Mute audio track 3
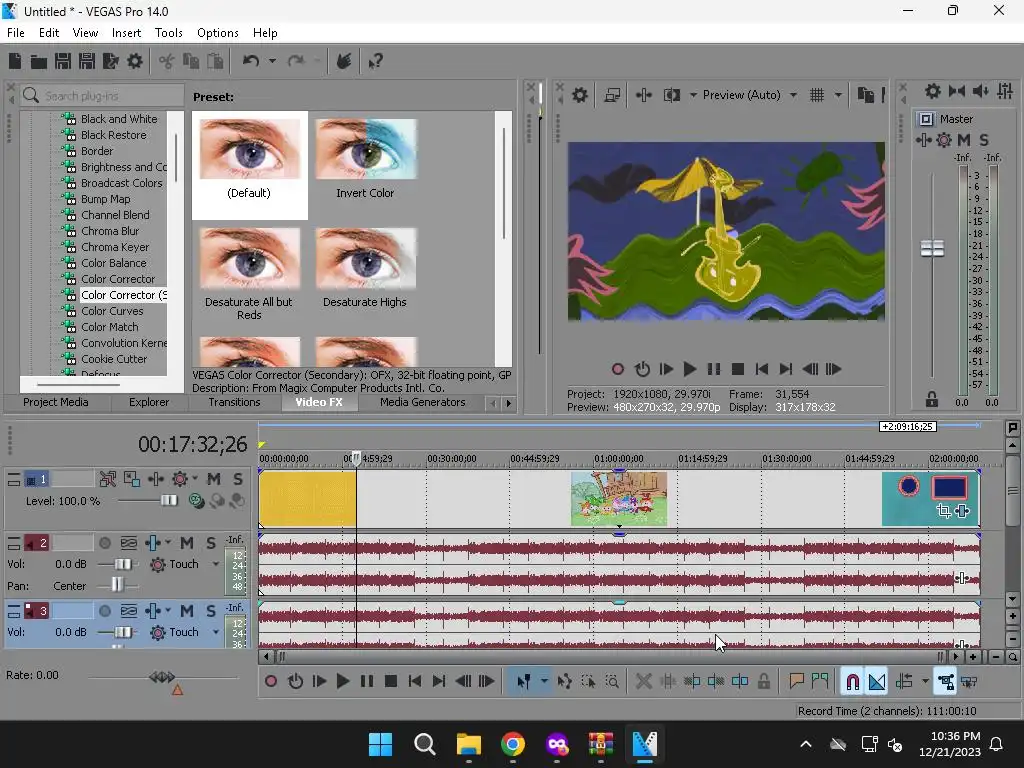 pyautogui.click(x=187, y=611)
